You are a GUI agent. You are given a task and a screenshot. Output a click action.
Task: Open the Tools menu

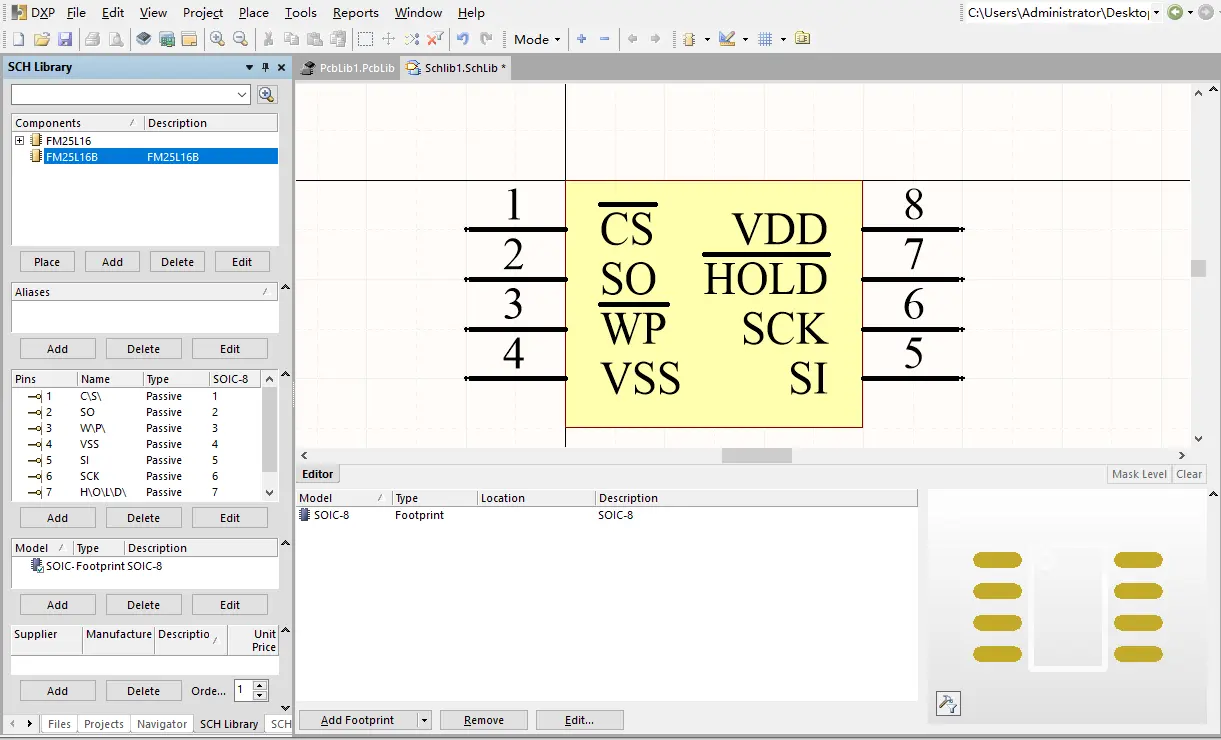(x=300, y=12)
